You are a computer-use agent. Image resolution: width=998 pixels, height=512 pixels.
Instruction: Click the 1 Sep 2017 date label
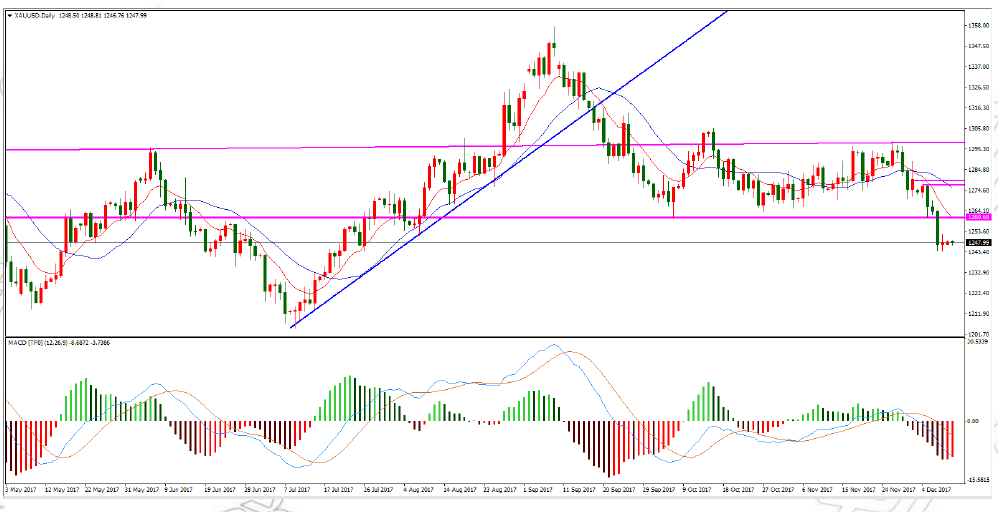pos(538,490)
